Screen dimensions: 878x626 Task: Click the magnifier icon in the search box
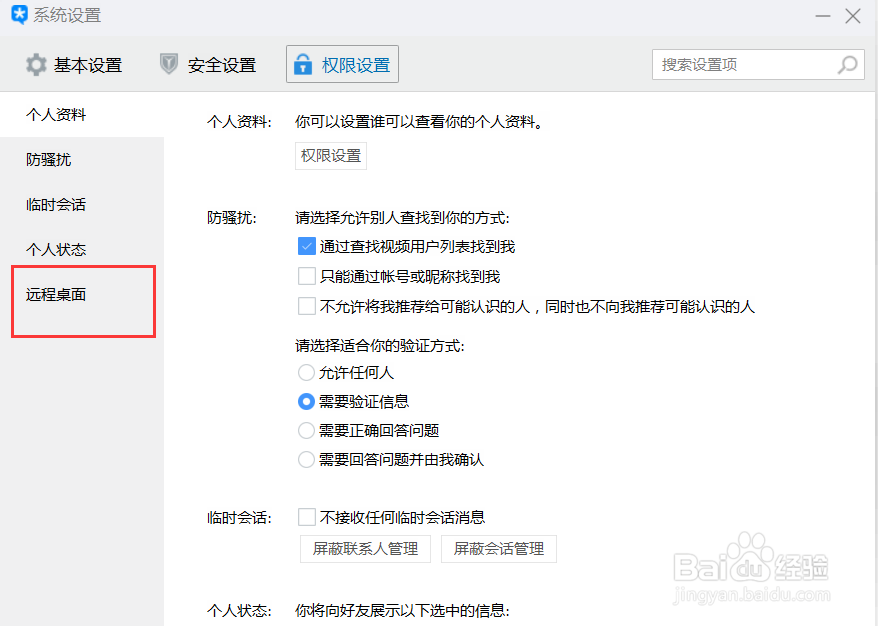coord(847,64)
